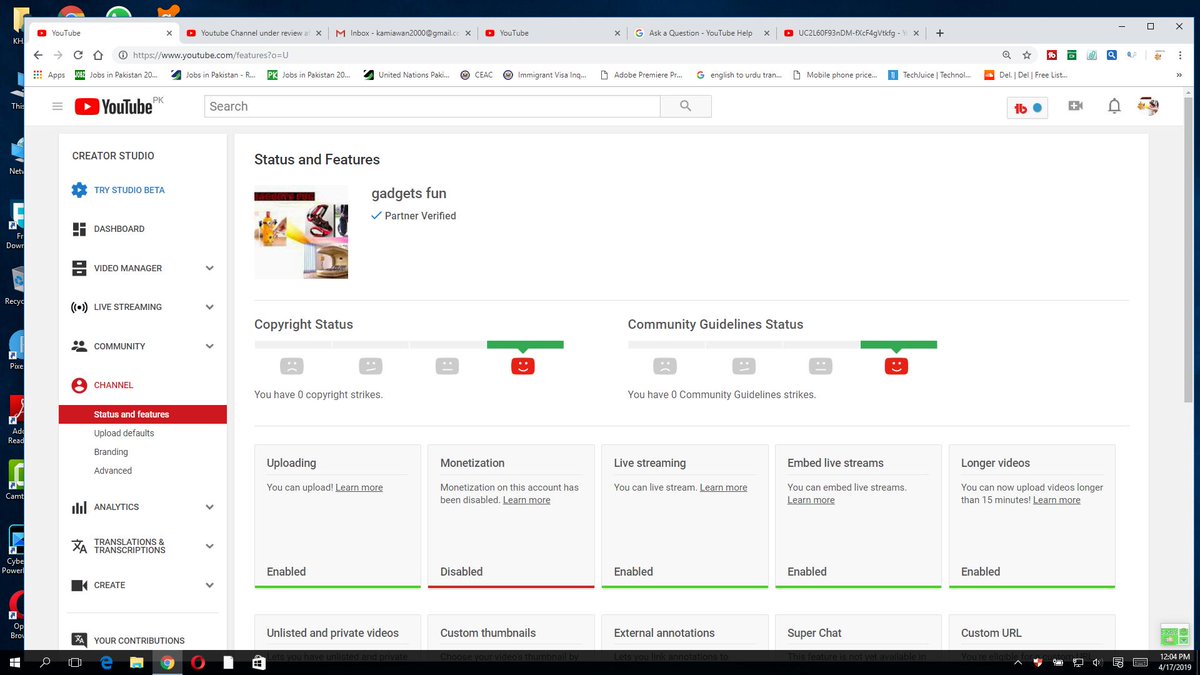Expand the Community section chevron
1200x675 pixels.
pos(209,346)
